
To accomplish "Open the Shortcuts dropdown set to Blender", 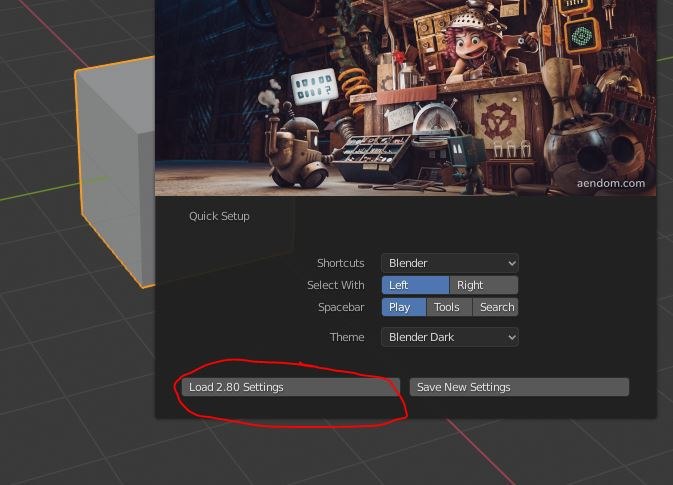I will 450,263.
